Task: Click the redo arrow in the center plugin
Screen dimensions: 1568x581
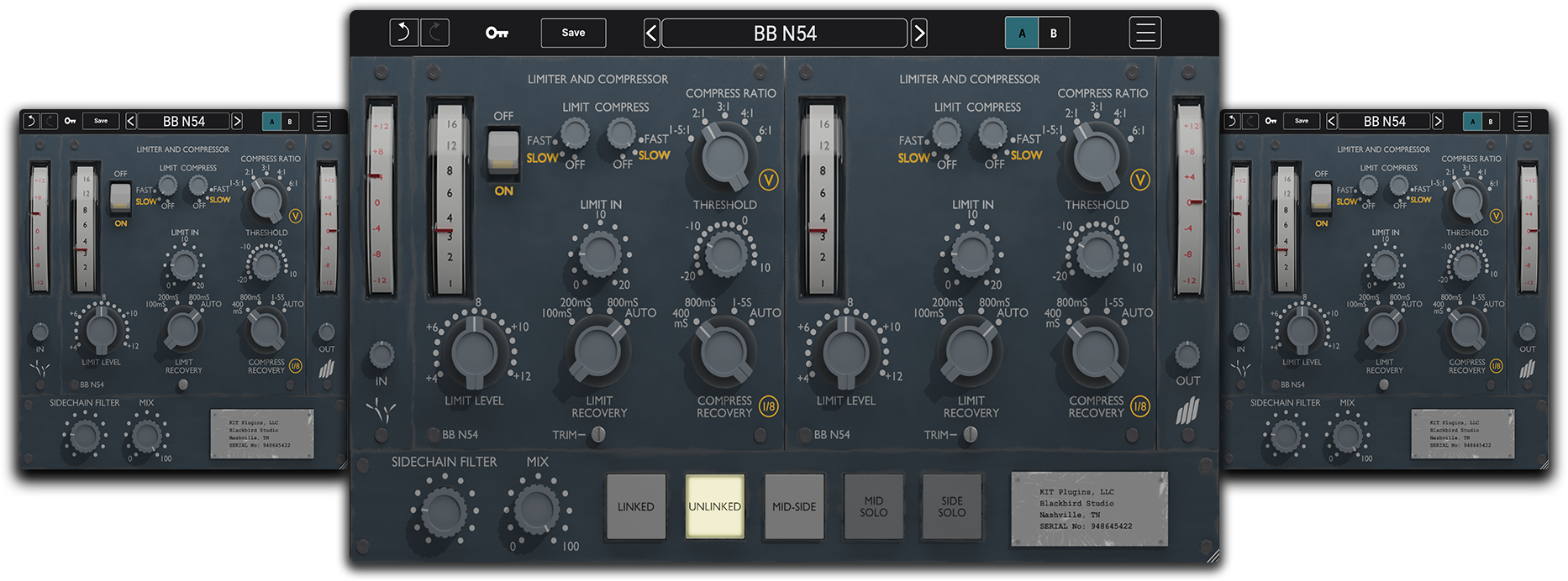Action: click(x=434, y=33)
